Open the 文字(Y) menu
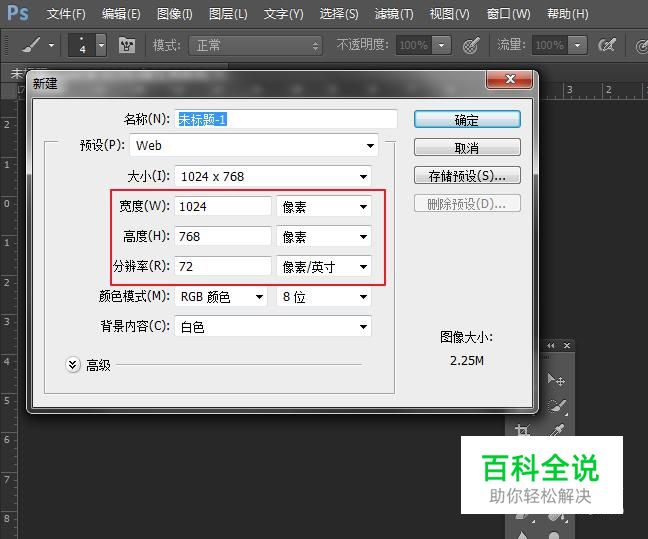 [x=284, y=14]
